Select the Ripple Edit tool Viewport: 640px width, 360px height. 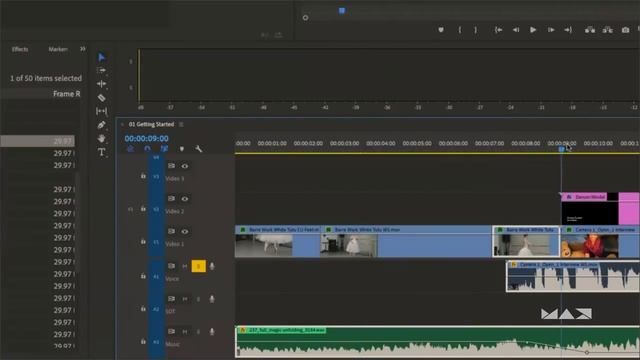[102, 84]
